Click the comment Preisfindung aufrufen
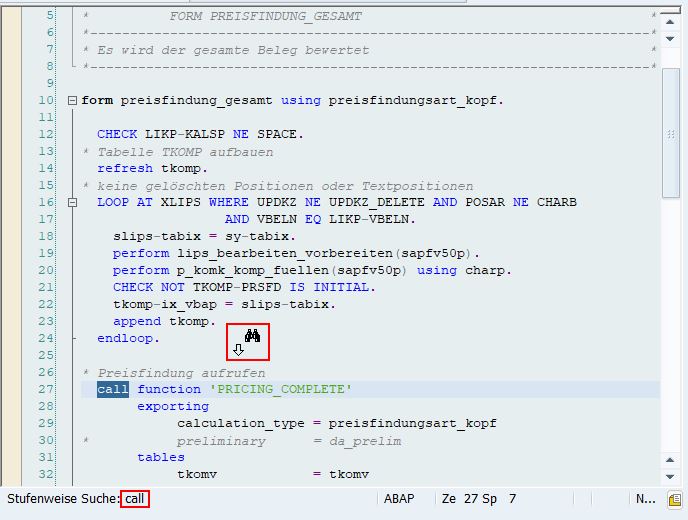The height and width of the screenshot is (520, 688). (181, 373)
